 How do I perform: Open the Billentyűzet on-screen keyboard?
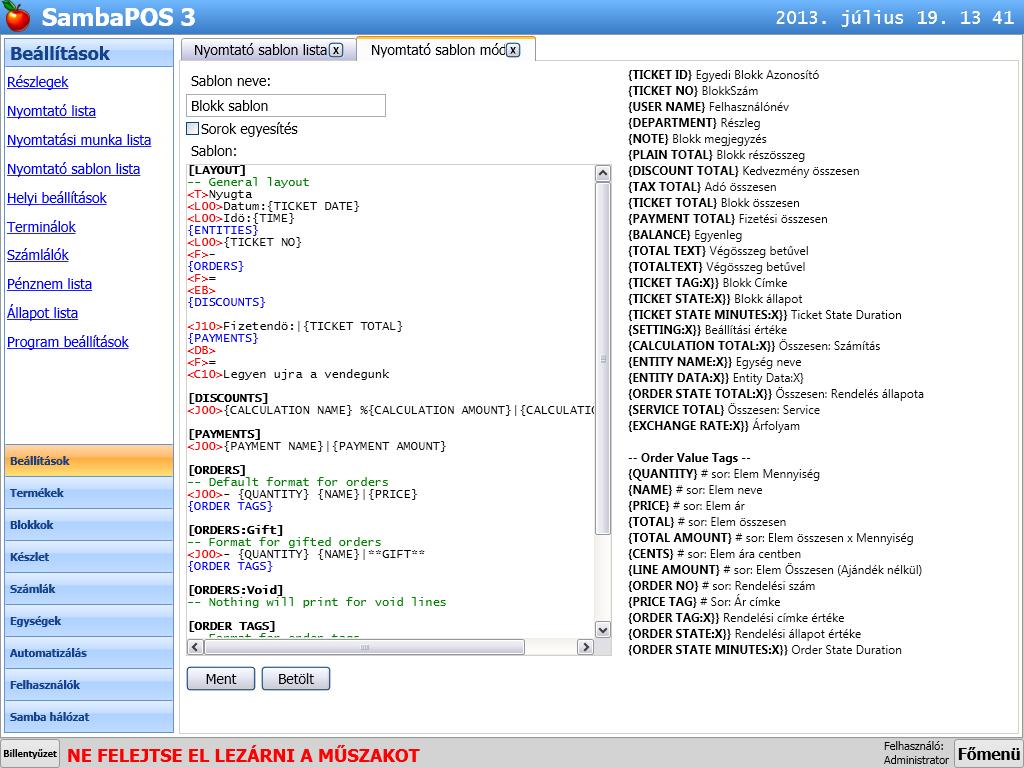(30, 753)
